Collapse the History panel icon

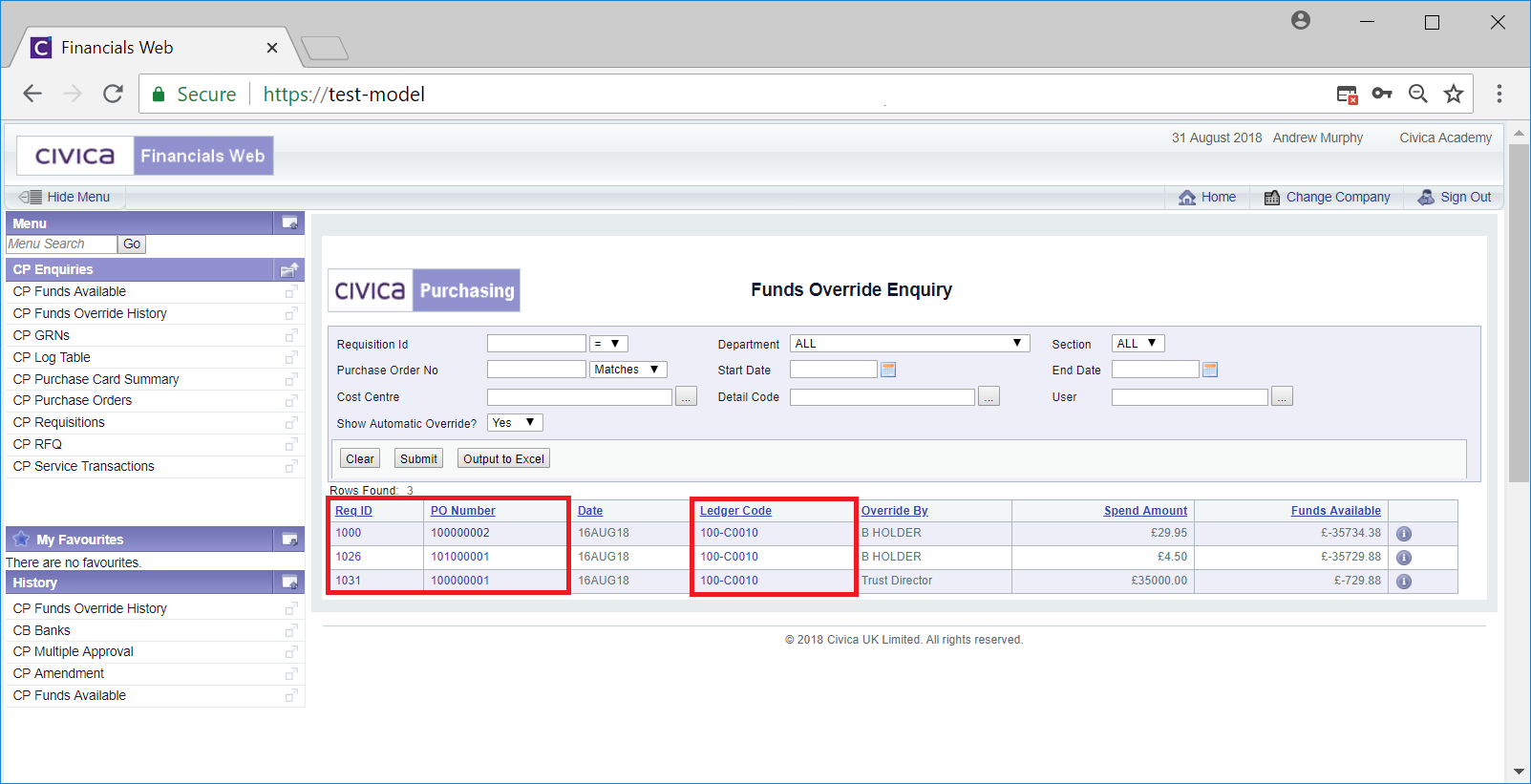[x=289, y=583]
